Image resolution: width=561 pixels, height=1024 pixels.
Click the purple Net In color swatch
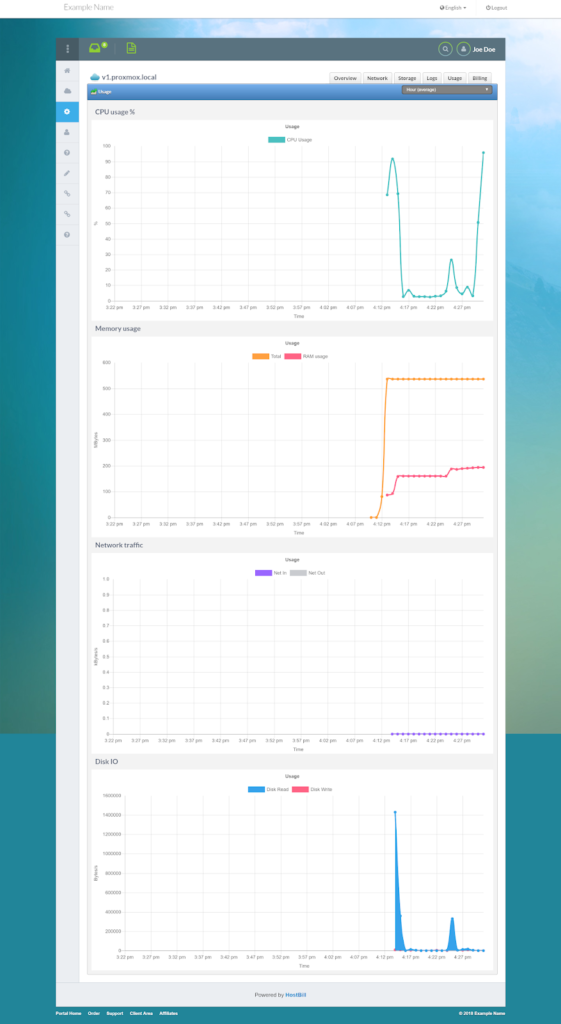point(263,573)
